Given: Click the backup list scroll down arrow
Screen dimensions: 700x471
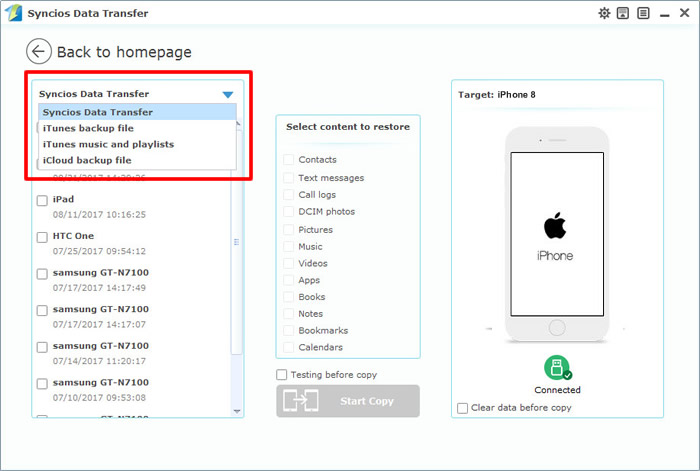Looking at the screenshot, I should click(237, 411).
